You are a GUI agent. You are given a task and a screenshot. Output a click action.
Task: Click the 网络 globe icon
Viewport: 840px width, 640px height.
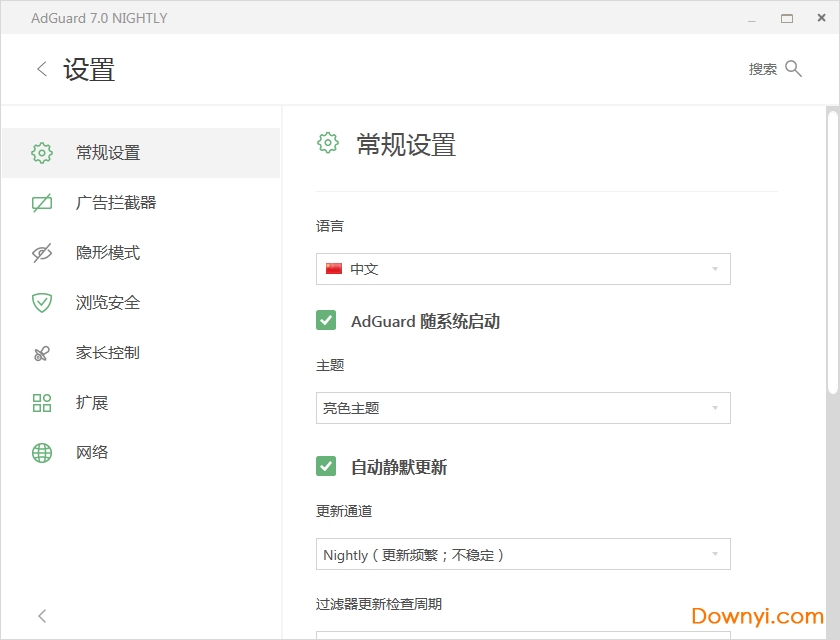(41, 452)
